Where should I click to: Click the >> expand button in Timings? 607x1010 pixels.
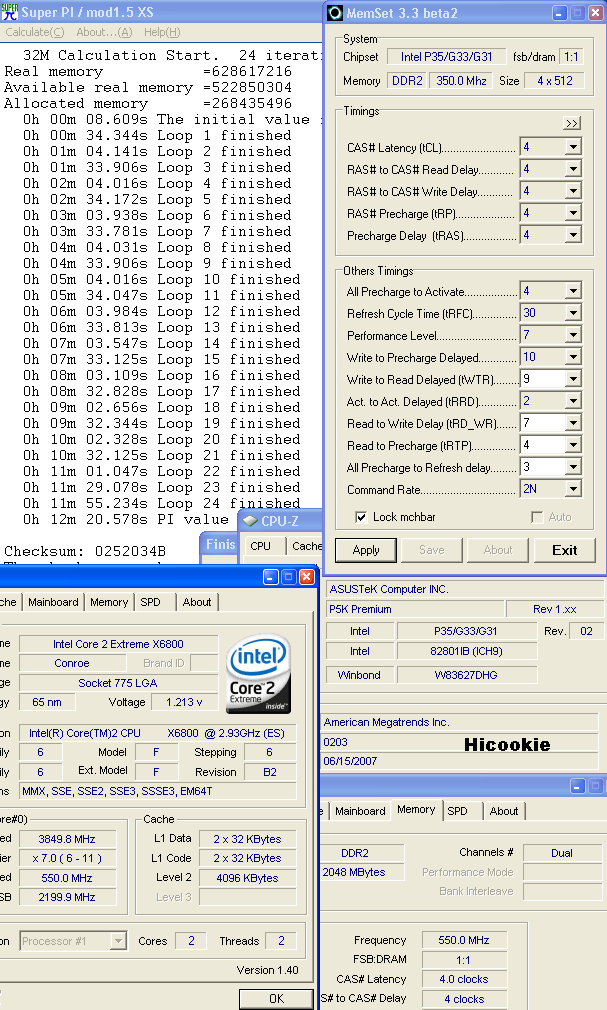pos(572,123)
